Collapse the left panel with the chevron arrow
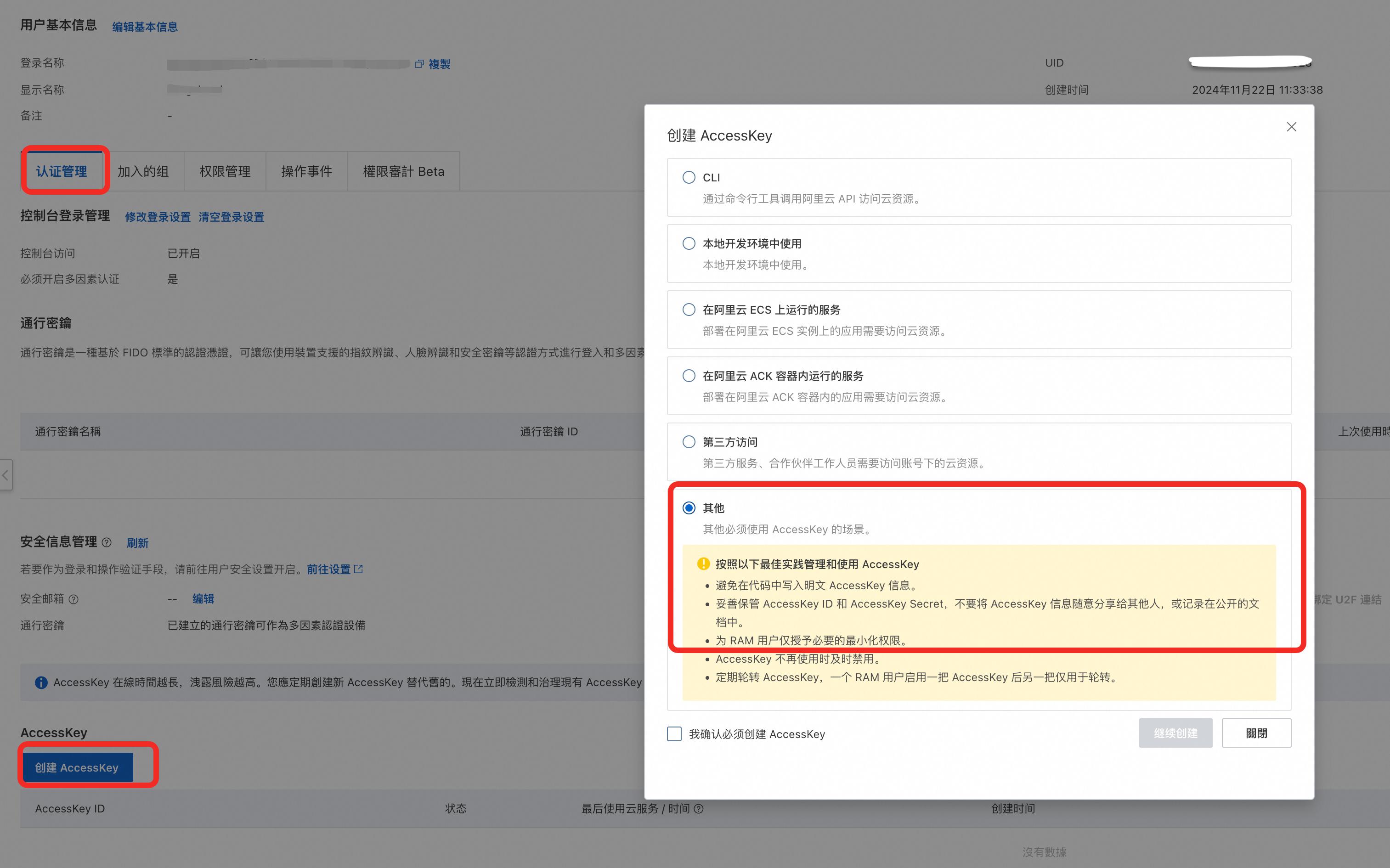Screen dimensions: 1390x868 click(5, 475)
